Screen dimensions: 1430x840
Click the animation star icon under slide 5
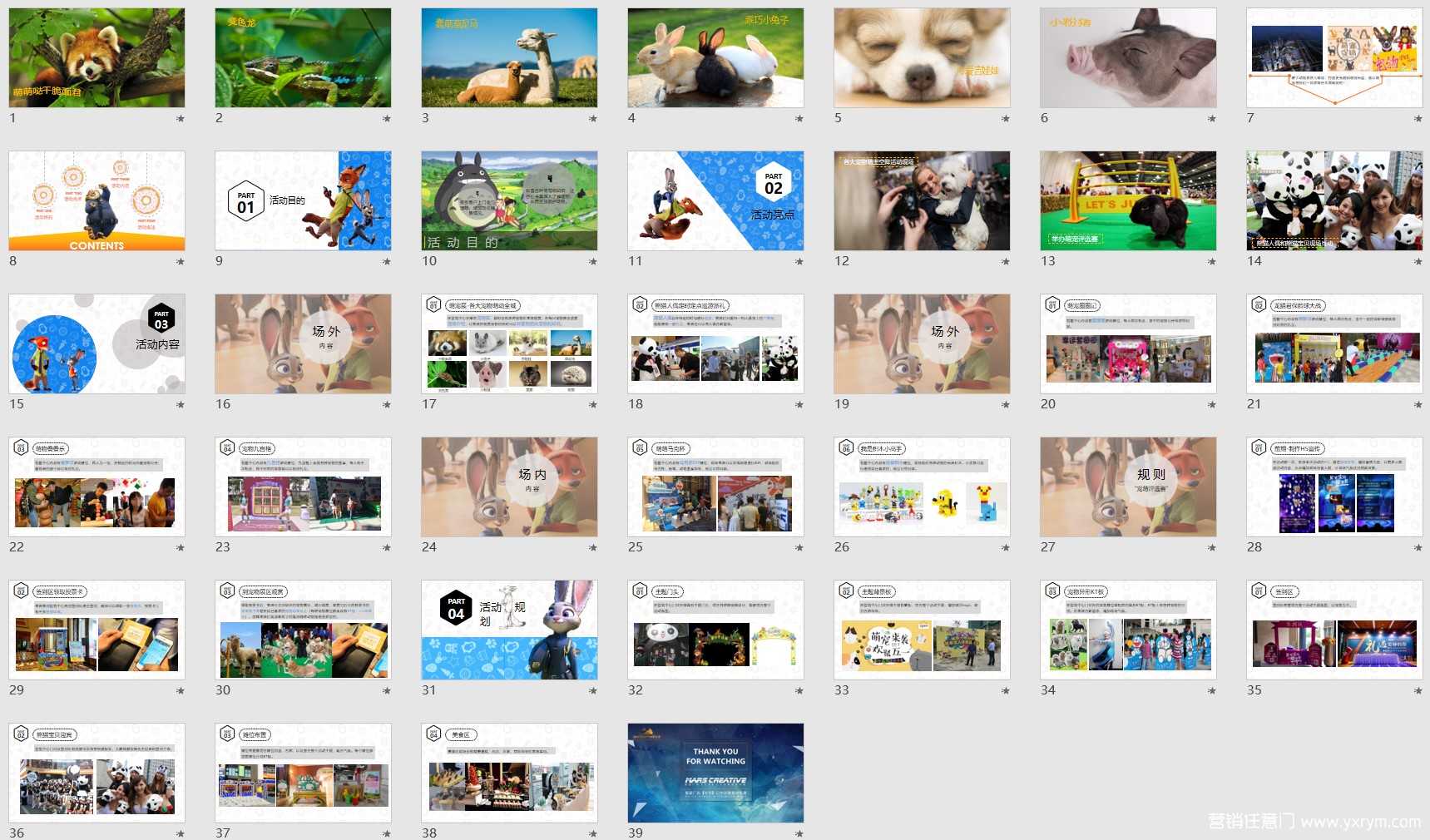tap(1006, 119)
